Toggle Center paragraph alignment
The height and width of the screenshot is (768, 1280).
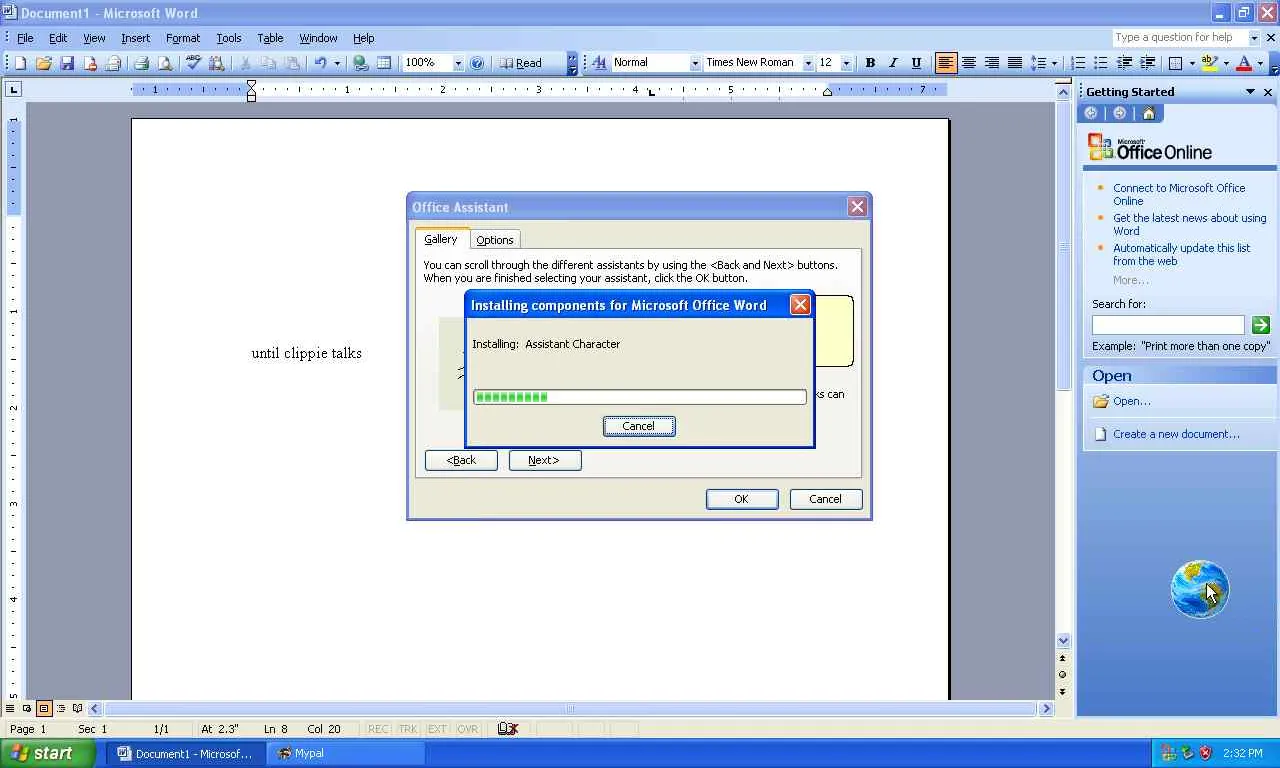pyautogui.click(x=968, y=63)
